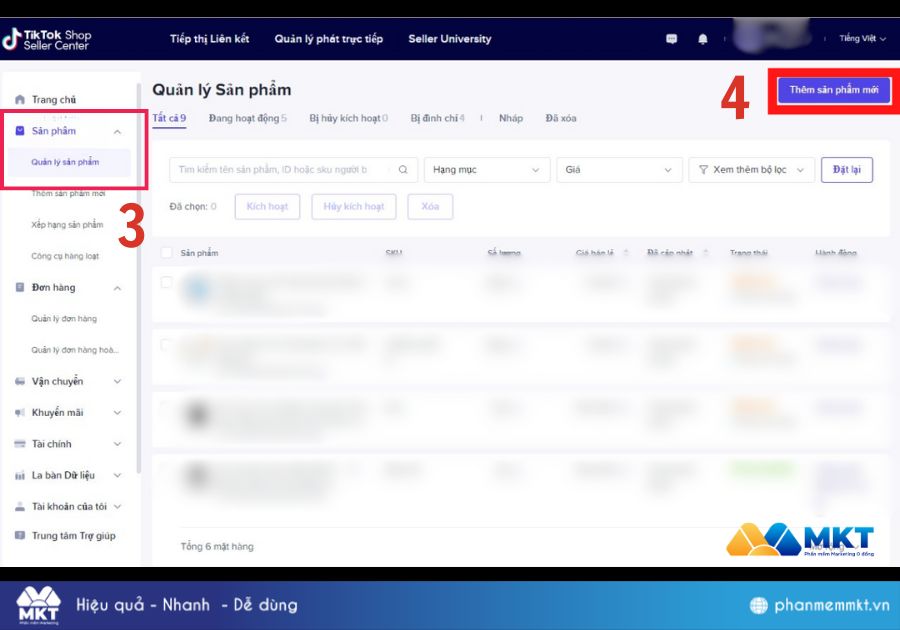The width and height of the screenshot is (900, 630).
Task: Click the Hủy kích hoạt button
Action: 354,207
